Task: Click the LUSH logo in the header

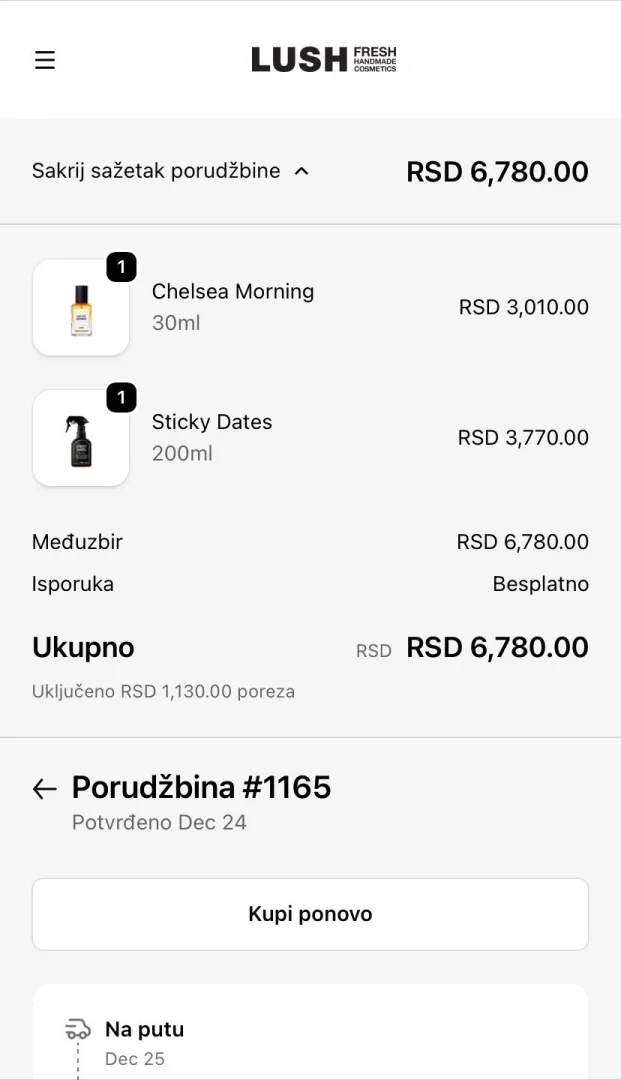Action: tap(297, 59)
